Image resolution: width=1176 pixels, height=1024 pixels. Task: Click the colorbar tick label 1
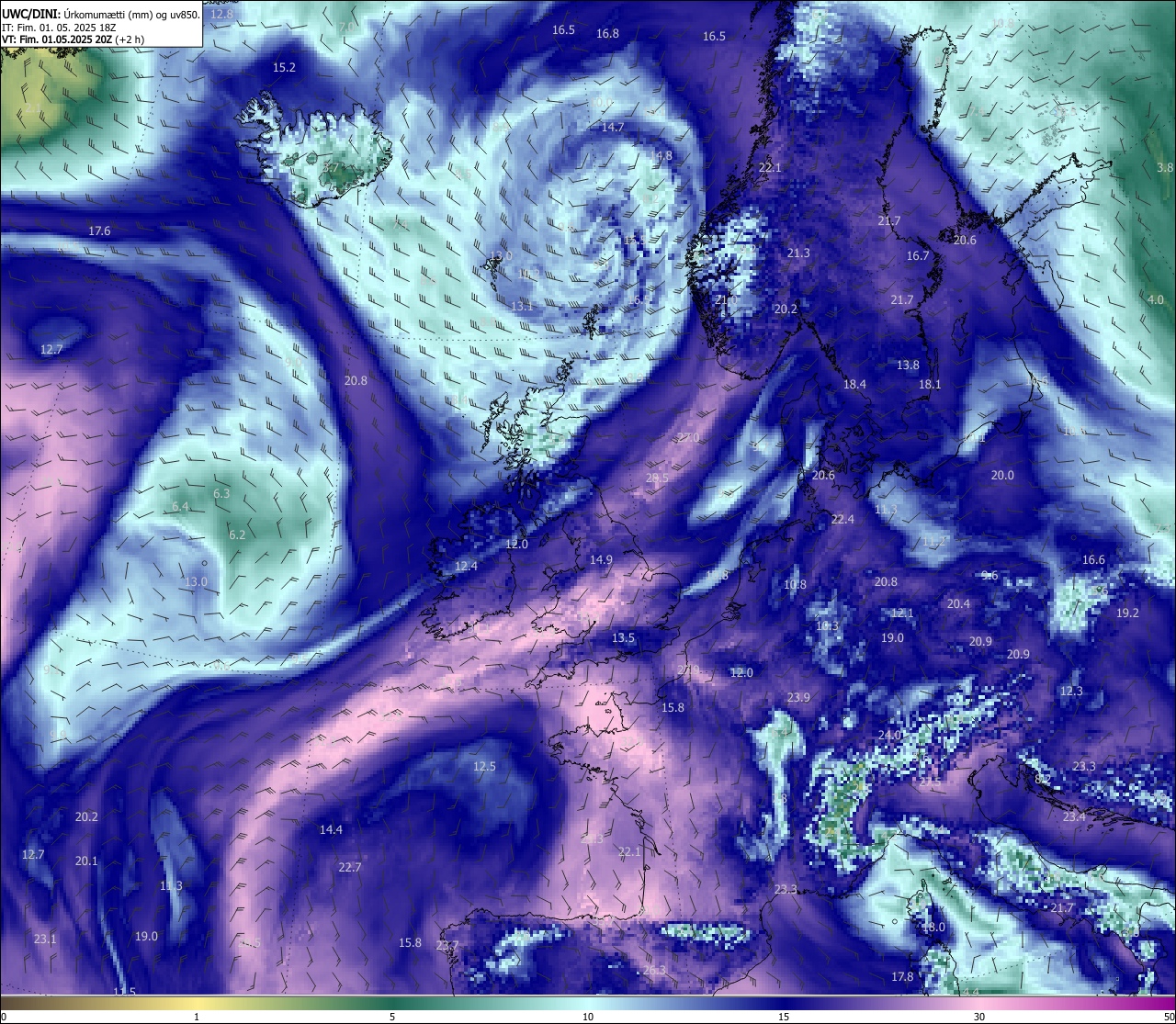point(197,1017)
